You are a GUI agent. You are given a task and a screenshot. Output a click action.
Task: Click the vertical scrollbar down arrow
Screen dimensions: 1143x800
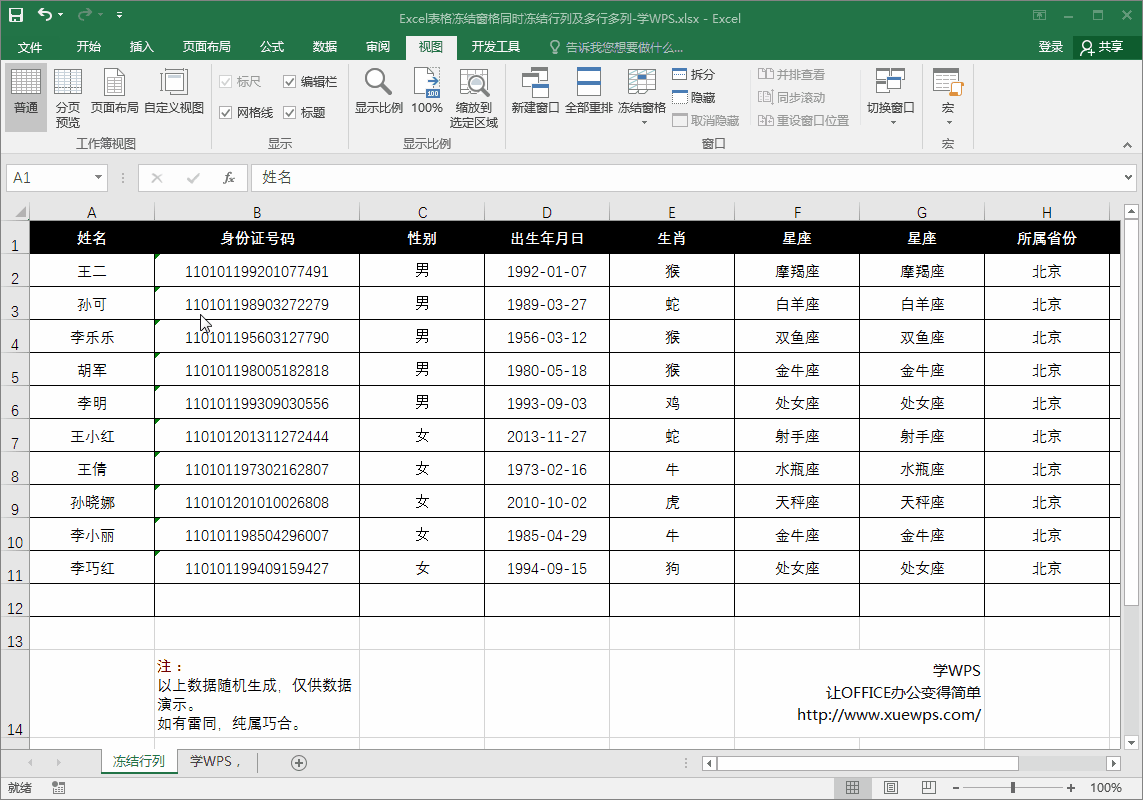click(1131, 743)
